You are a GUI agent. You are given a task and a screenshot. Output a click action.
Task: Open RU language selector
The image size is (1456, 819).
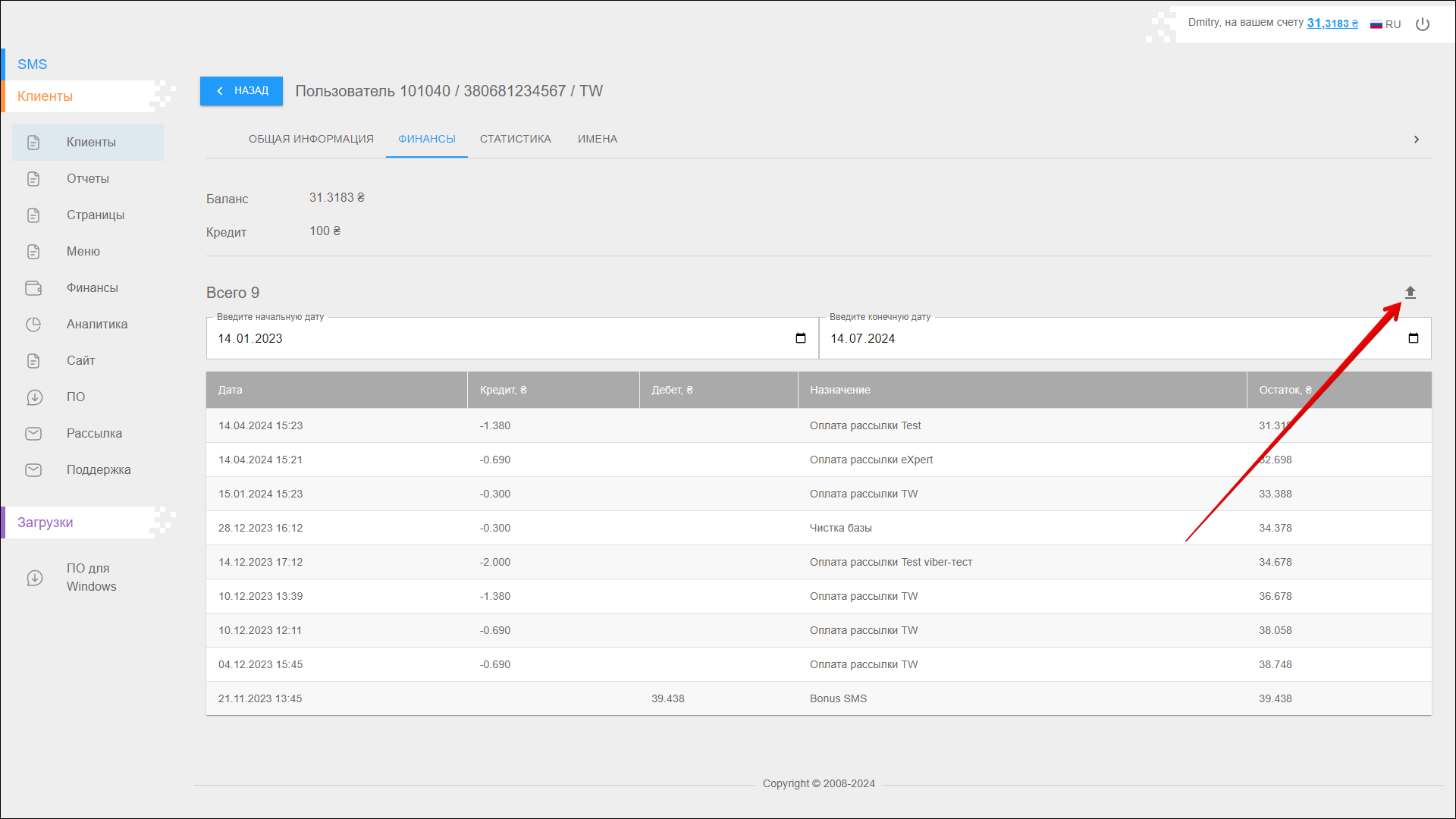coord(1385,24)
